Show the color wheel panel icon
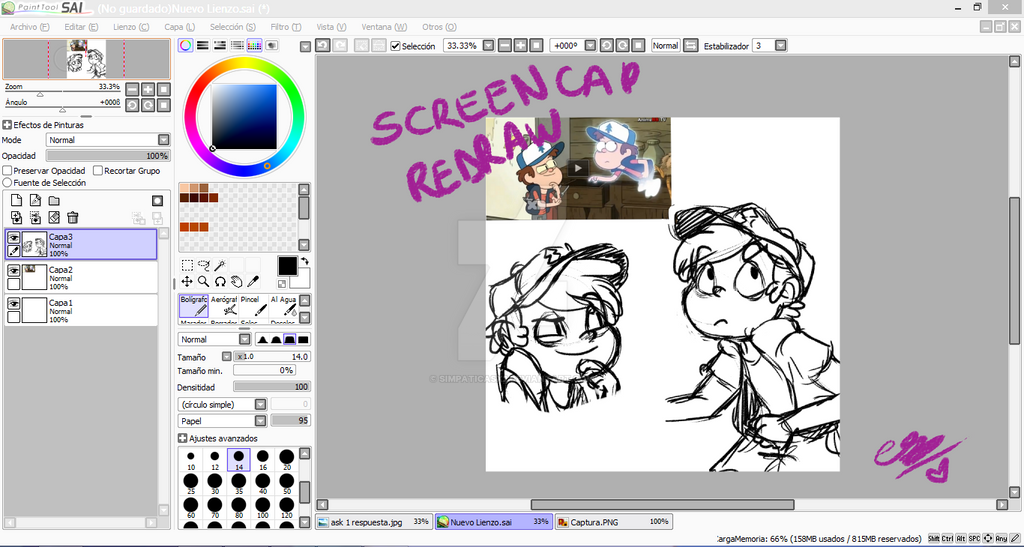 186,45
